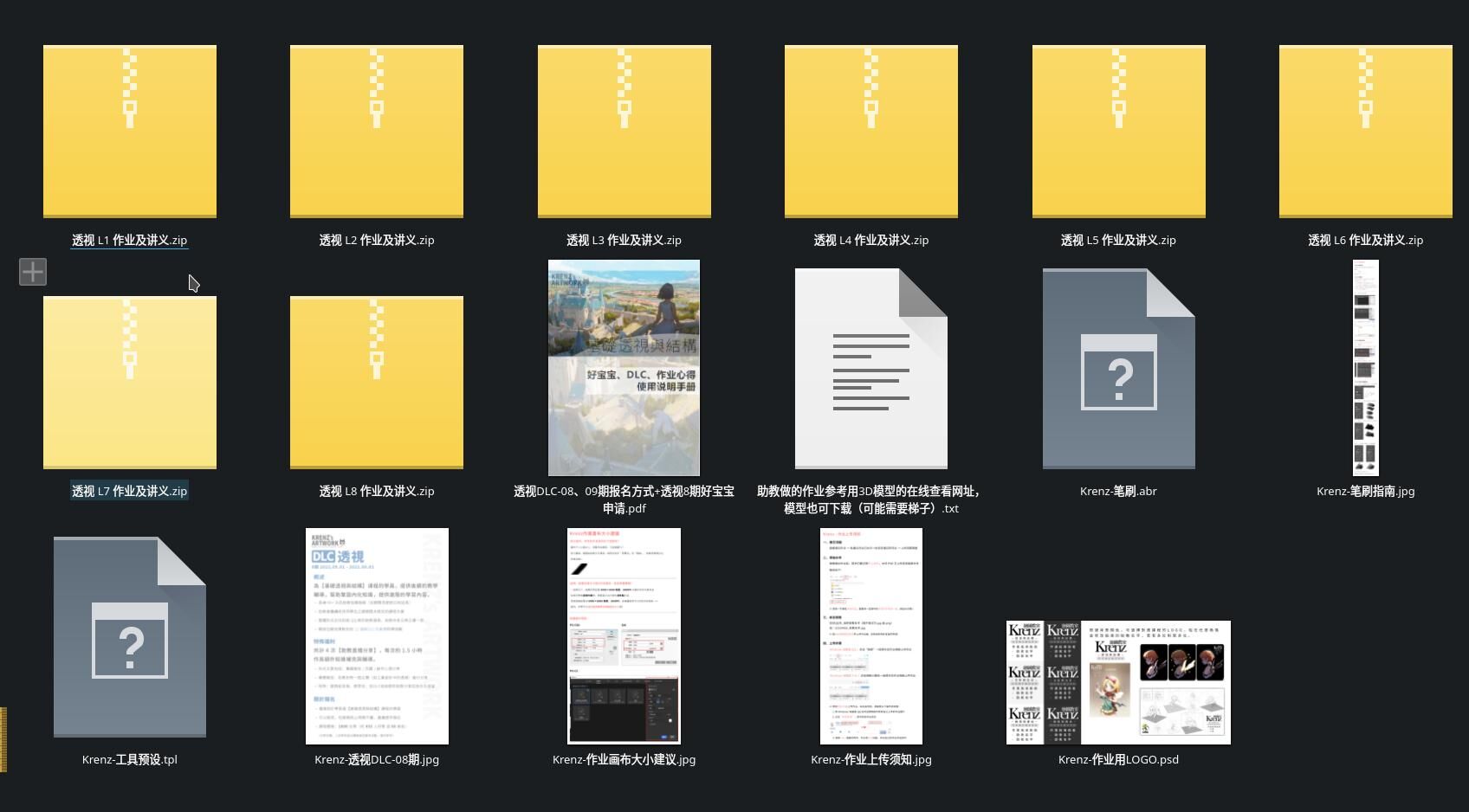Select the 透视 L4 作业及讲义.zip archive icon

(871, 132)
